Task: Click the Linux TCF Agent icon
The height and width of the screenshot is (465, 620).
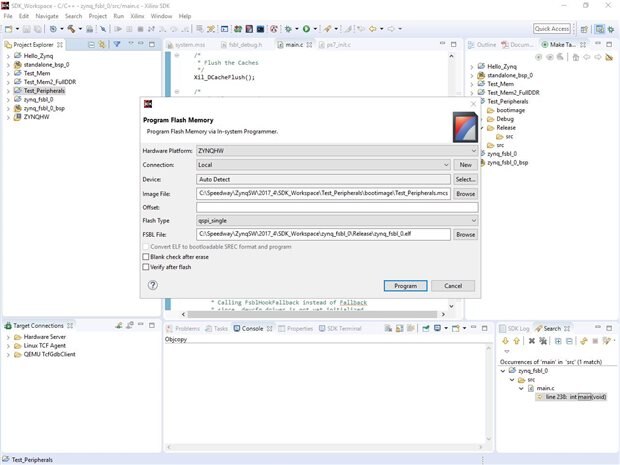Action: [x=18, y=346]
